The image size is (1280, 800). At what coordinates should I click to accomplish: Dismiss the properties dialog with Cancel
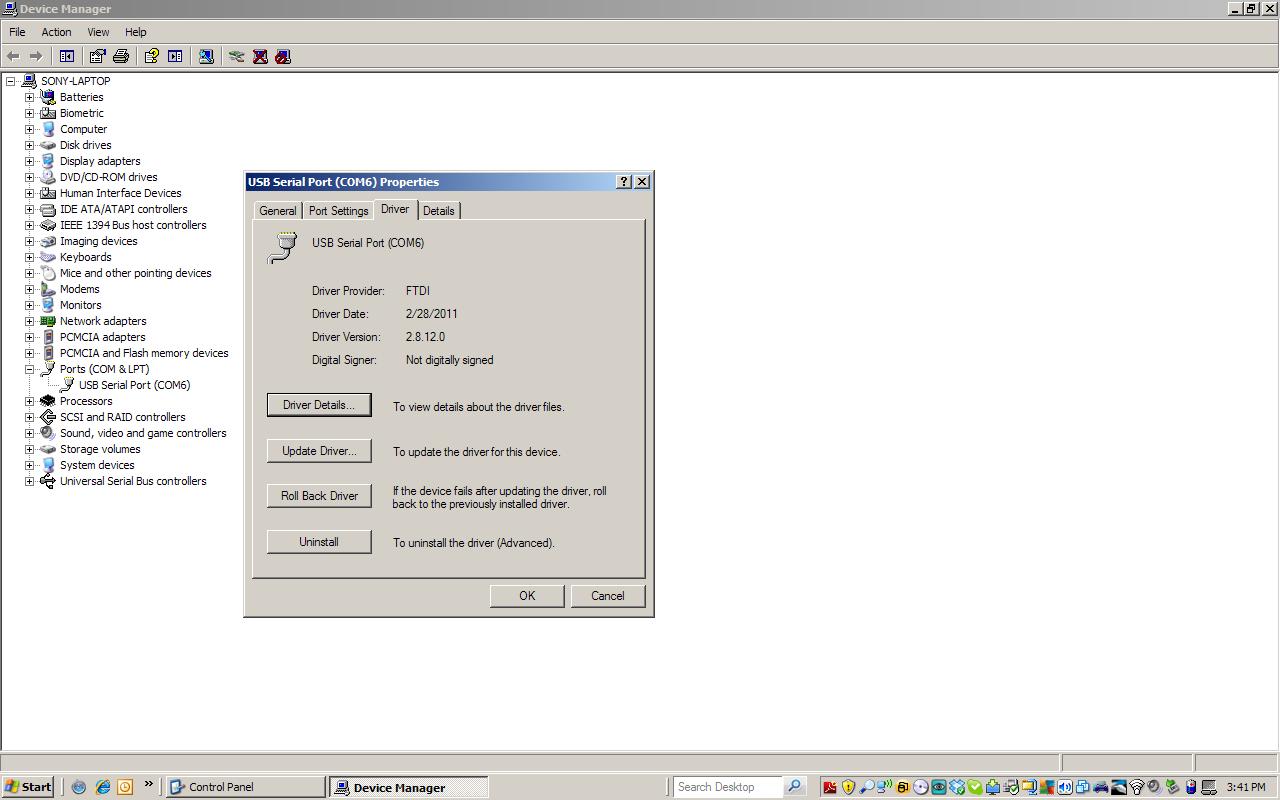(x=607, y=596)
